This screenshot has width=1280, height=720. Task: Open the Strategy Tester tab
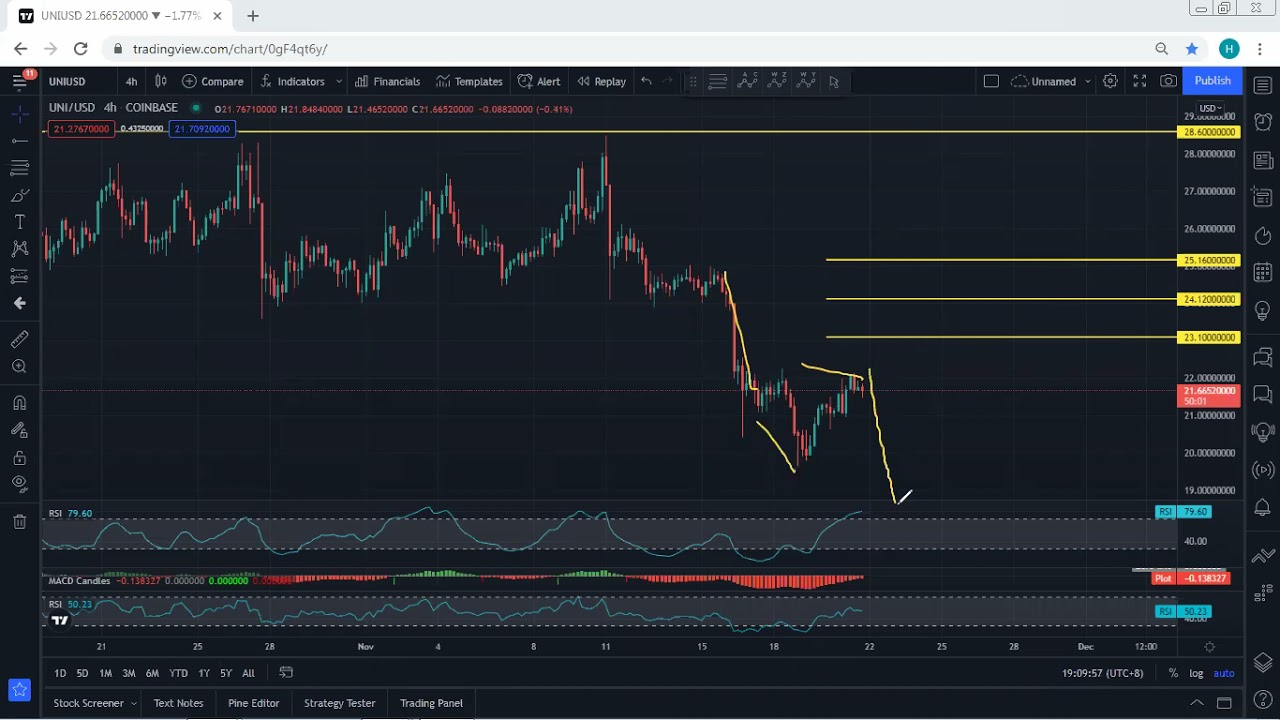[x=340, y=703]
